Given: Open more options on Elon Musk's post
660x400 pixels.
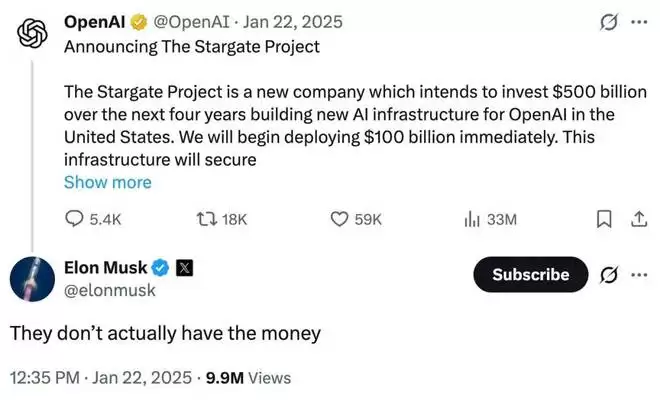Looking at the screenshot, I should point(638,275).
